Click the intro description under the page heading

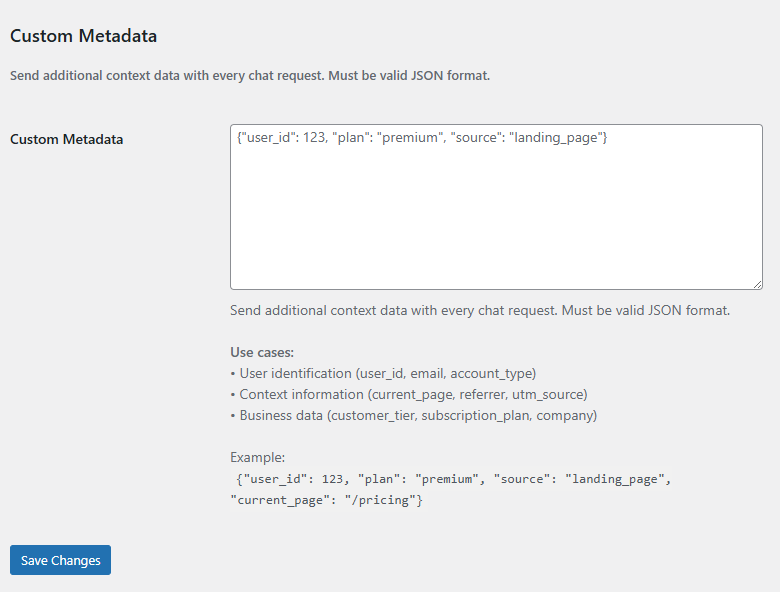[x=250, y=76]
